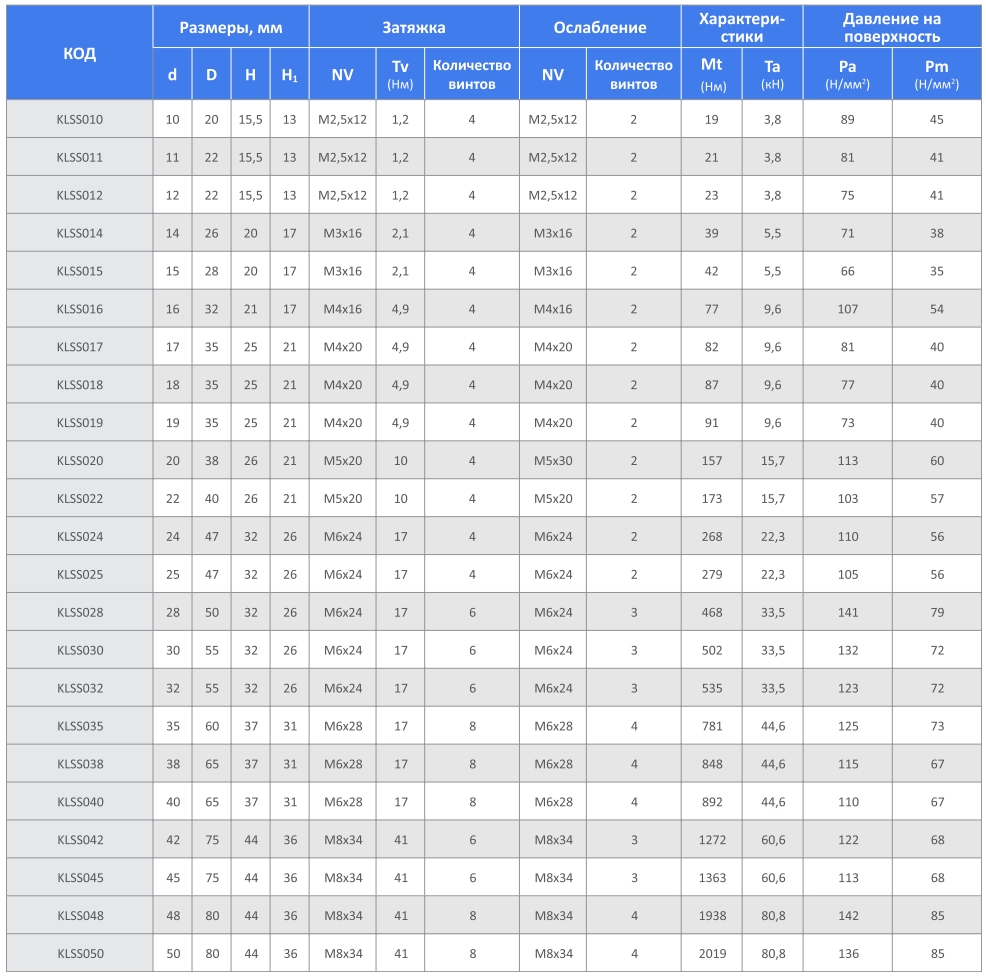Select the Tv (Нм) column header
Screen dimensions: 986x978
click(400, 75)
